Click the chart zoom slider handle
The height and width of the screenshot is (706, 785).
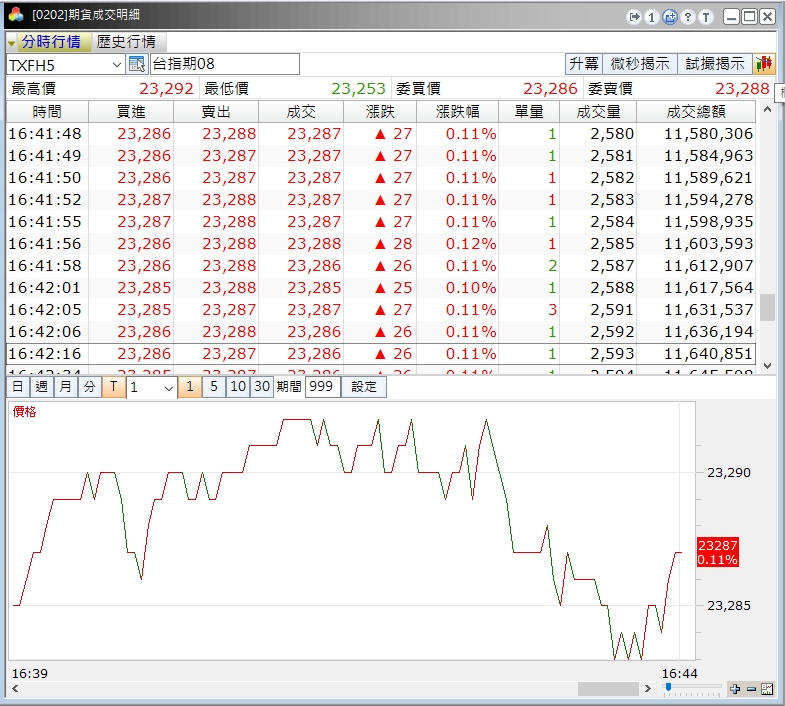point(668,688)
